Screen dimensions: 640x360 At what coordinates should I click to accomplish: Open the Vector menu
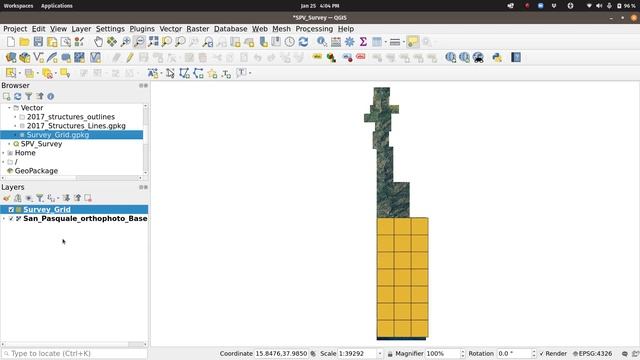171,29
